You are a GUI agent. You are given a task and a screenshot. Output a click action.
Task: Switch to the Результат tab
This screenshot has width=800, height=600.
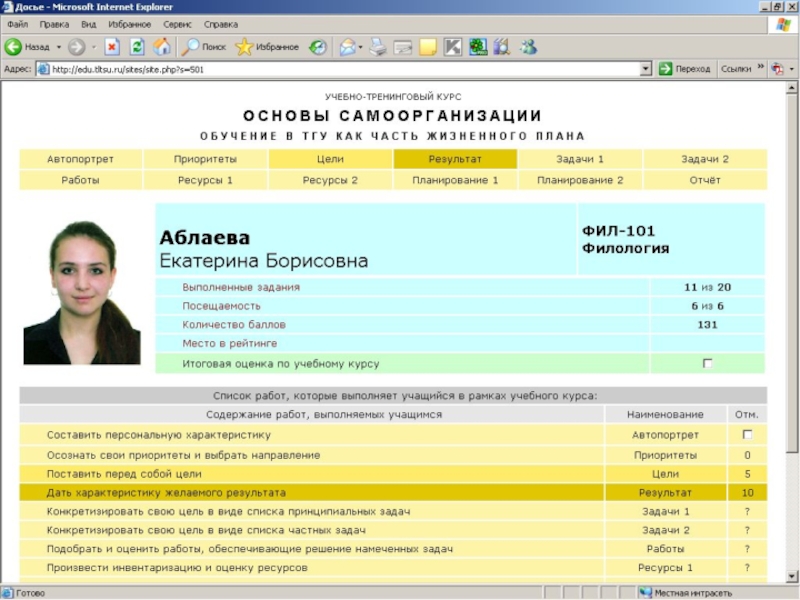[x=455, y=159]
